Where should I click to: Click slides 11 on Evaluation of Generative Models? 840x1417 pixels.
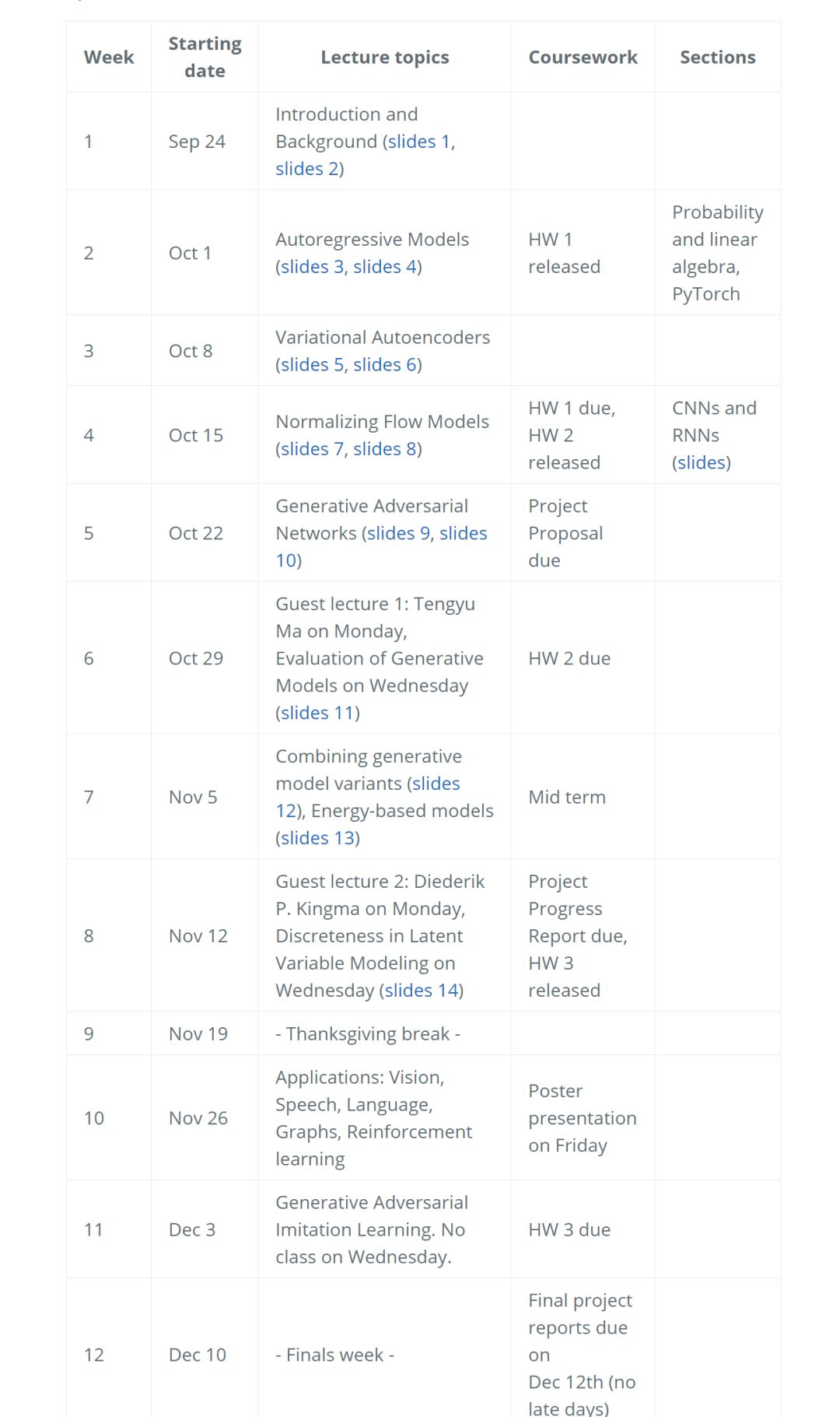tap(317, 713)
